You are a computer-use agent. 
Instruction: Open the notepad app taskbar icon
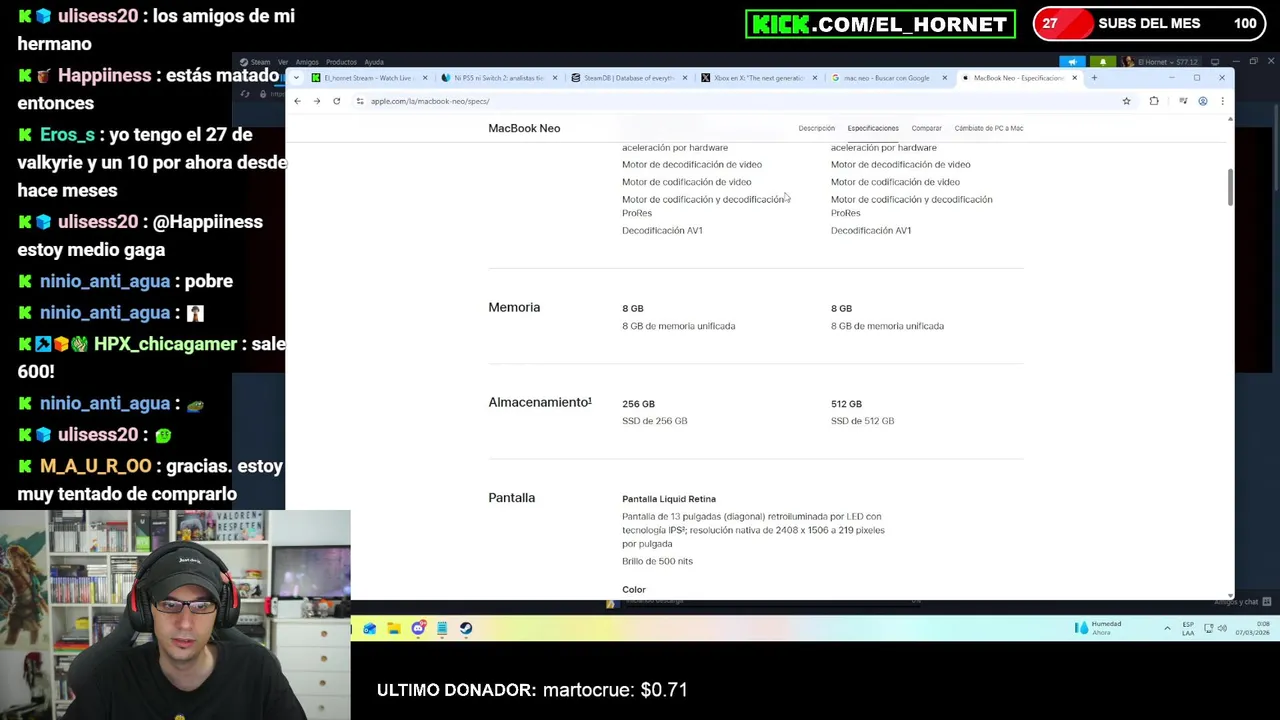pyautogui.click(x=442, y=628)
